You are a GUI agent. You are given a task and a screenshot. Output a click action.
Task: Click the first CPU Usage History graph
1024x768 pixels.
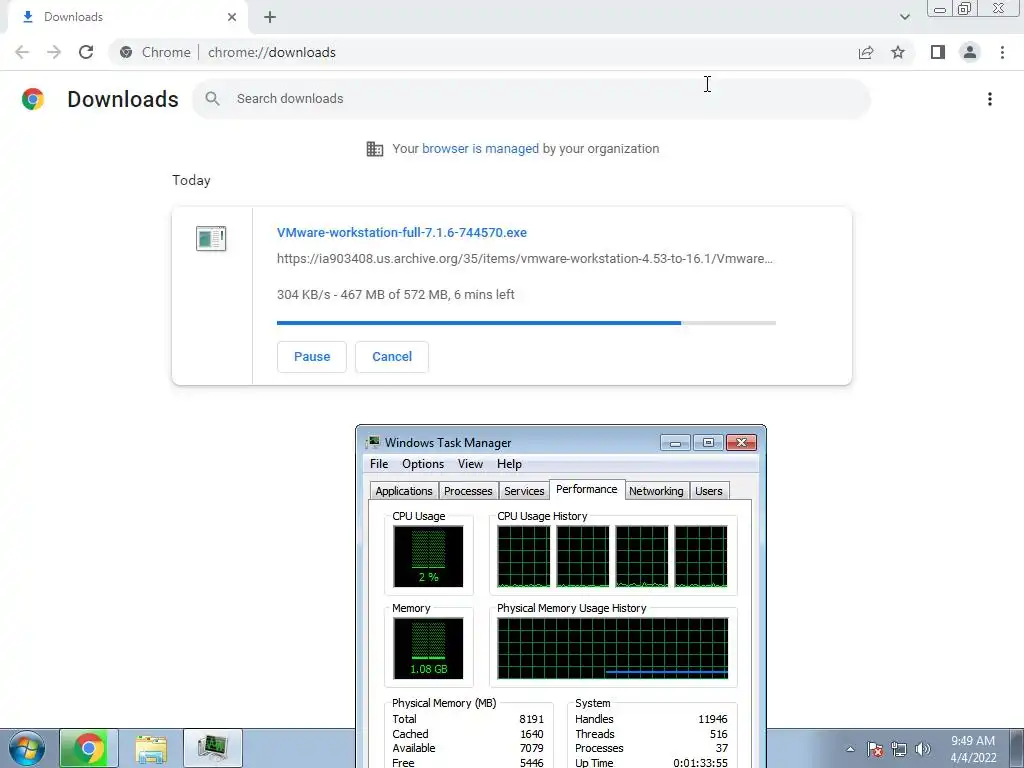(524, 556)
